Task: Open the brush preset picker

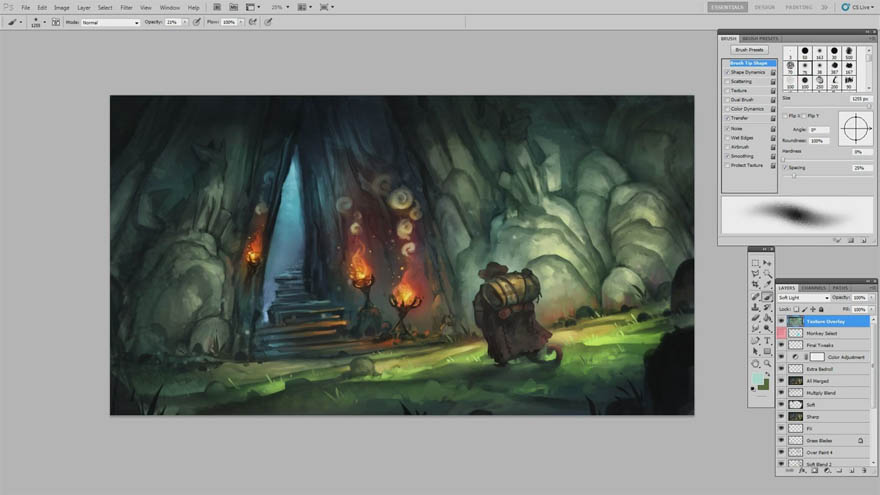Action: 37,22
